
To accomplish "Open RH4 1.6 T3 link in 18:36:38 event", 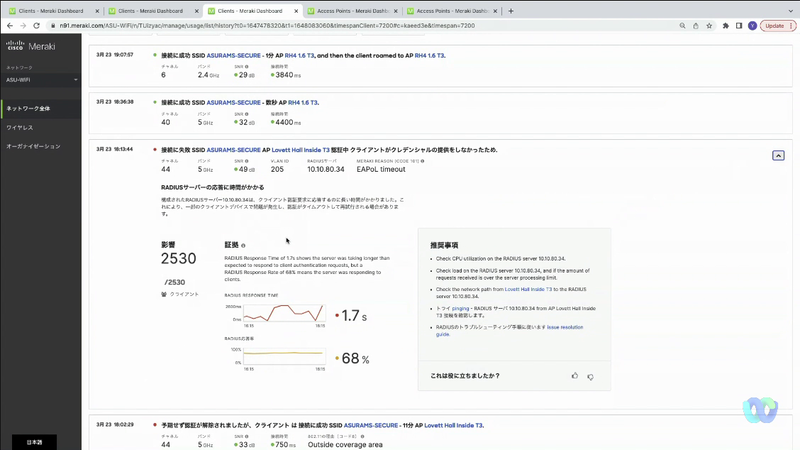I will (x=303, y=103).
